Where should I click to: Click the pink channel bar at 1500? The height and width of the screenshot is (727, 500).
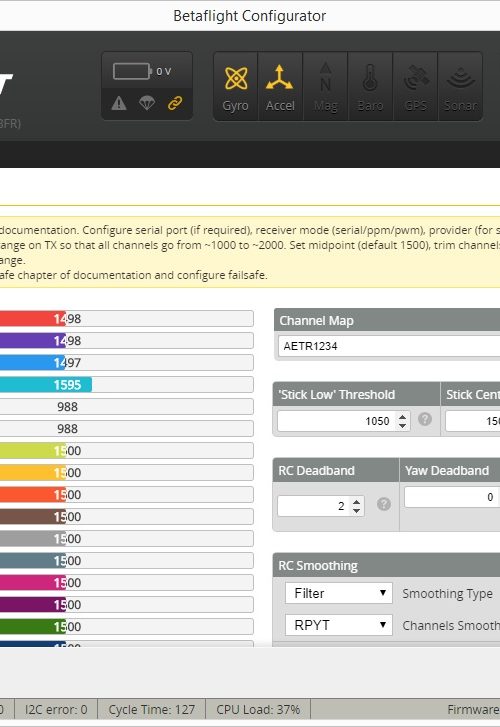tap(126, 582)
